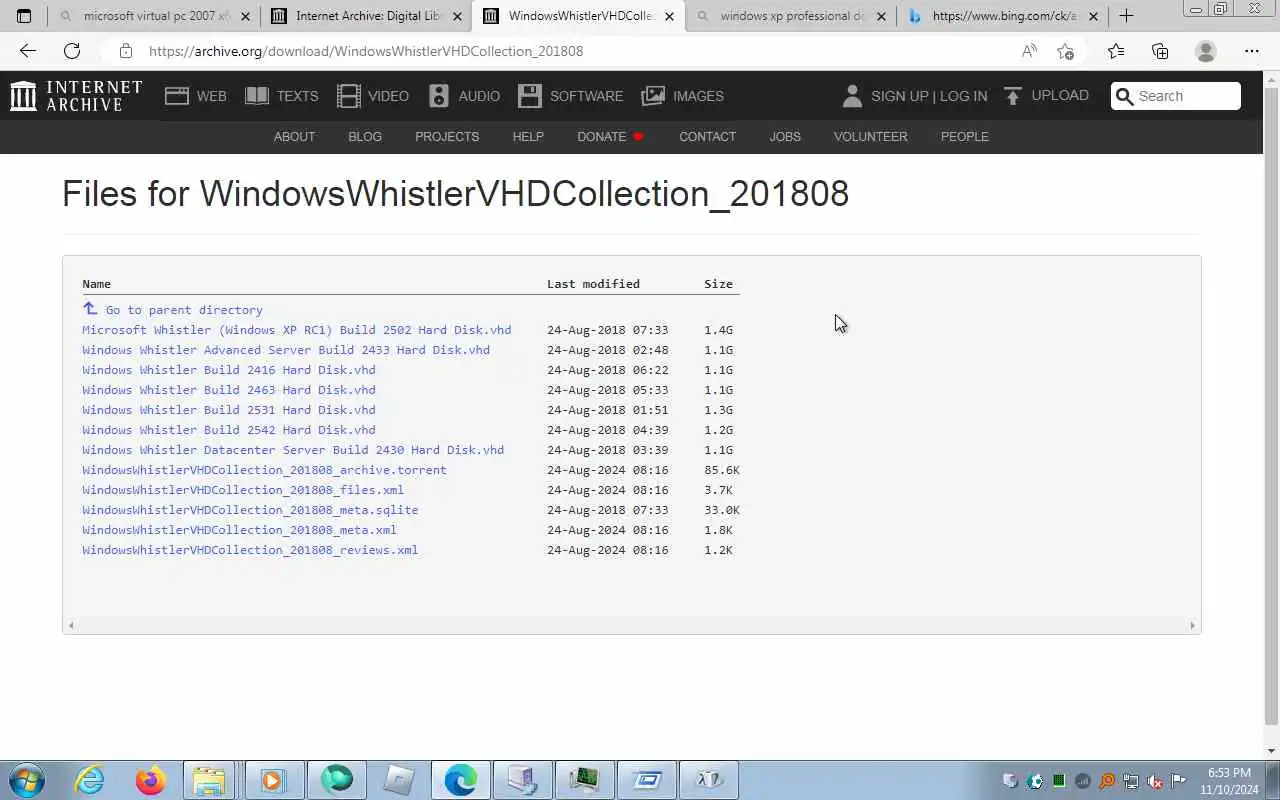The image size is (1280, 800).
Task: Launch Internet Explorer from taskbar
Action: pos(89,780)
